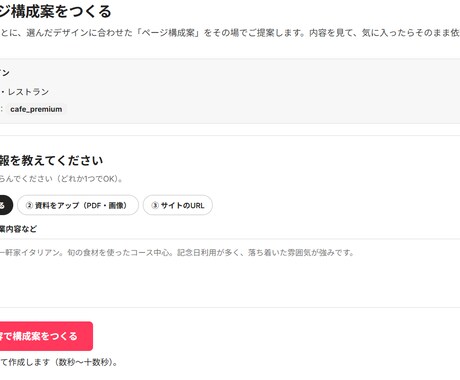Click the '・レストラン' category text
Viewport: 460px width, 380px height.
pyautogui.click(x=25, y=92)
